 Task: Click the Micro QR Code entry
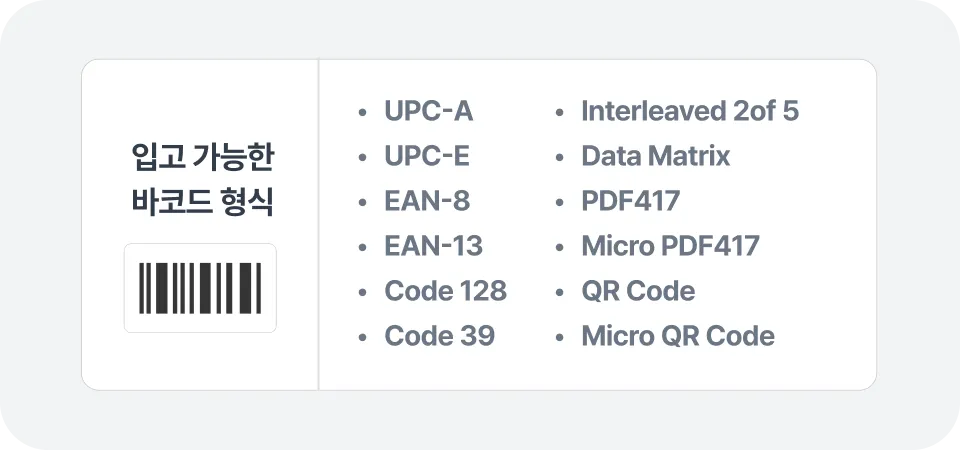pos(677,336)
